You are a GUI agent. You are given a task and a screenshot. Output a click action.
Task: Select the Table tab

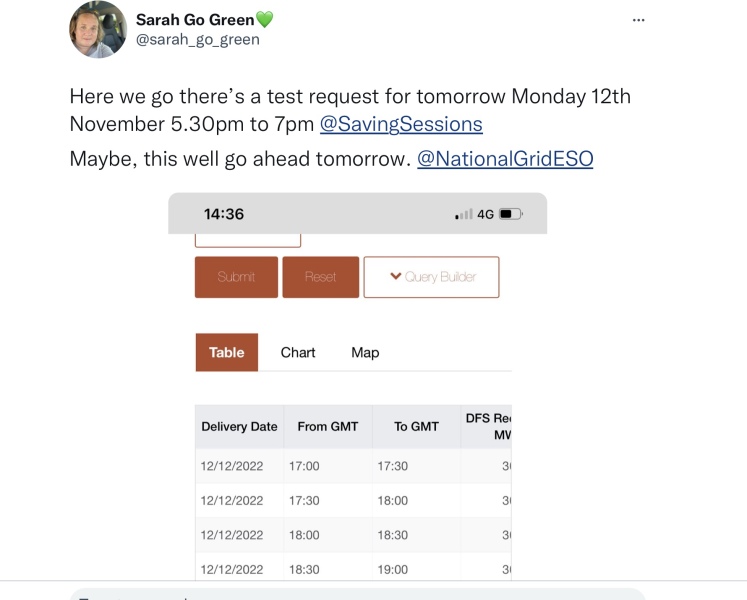coord(227,352)
